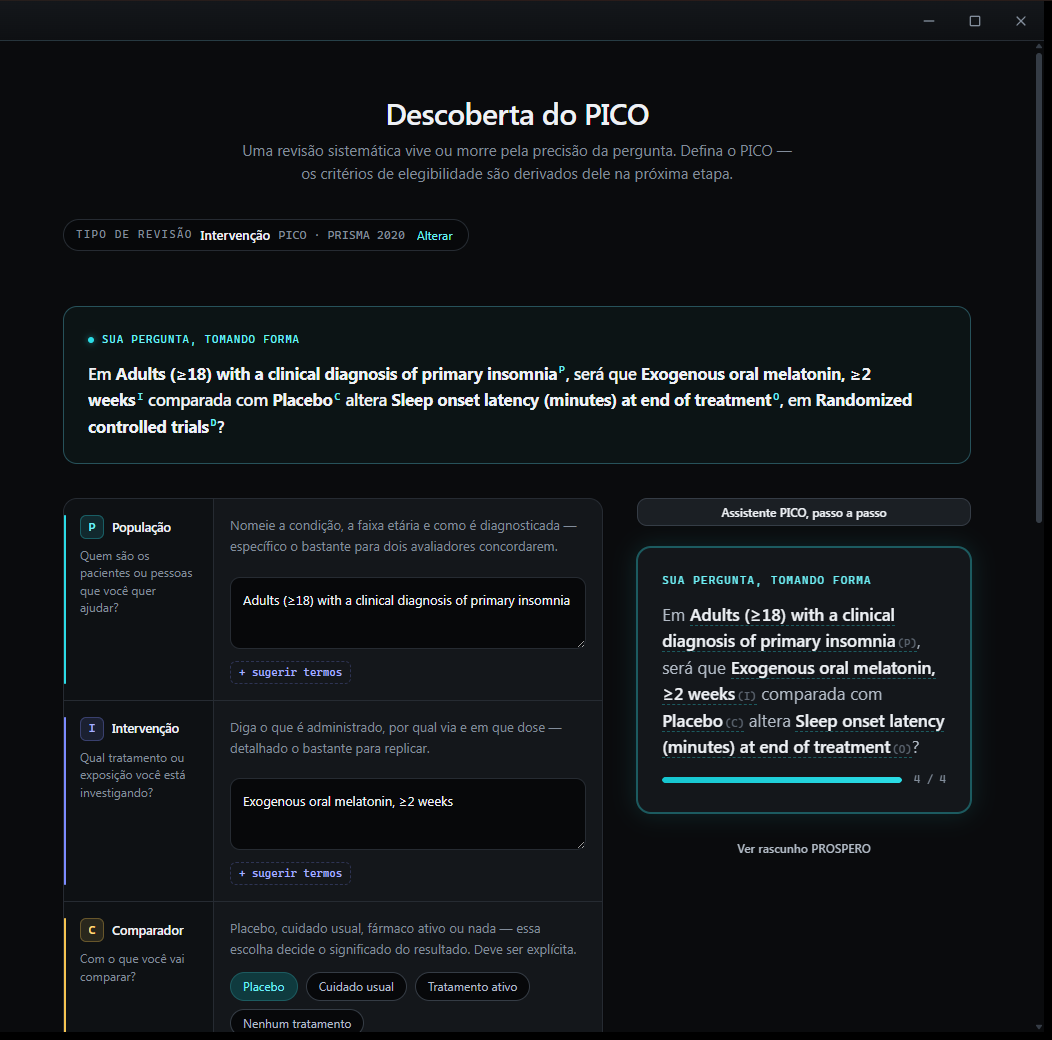This screenshot has width=1052, height=1040.
Task: Select the Placebo comparator chip
Action: point(264,986)
